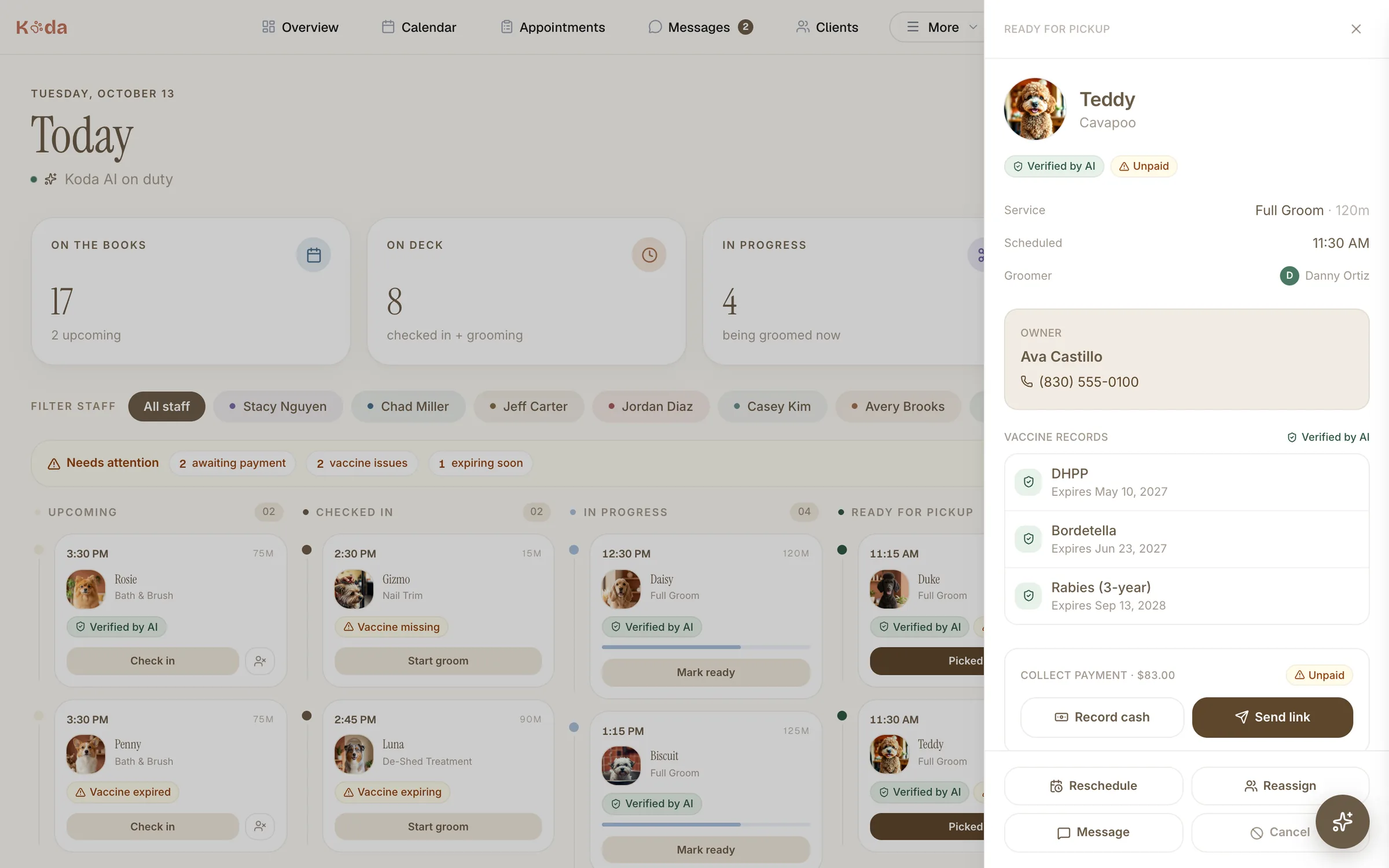Screen dimensions: 1389x868
Task: Click Gizmo's pet photo
Action: (354, 589)
